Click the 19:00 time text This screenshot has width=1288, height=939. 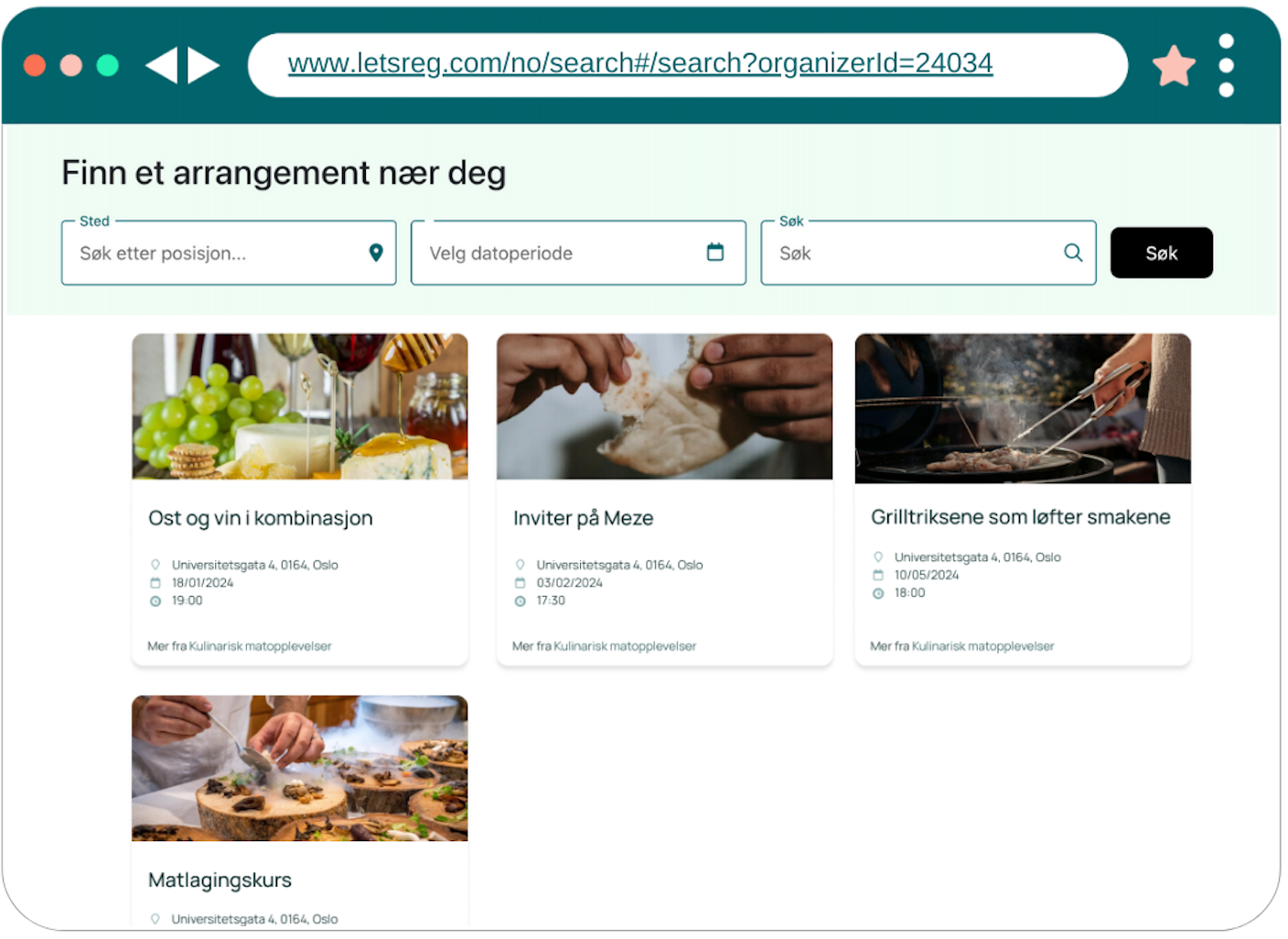188,601
